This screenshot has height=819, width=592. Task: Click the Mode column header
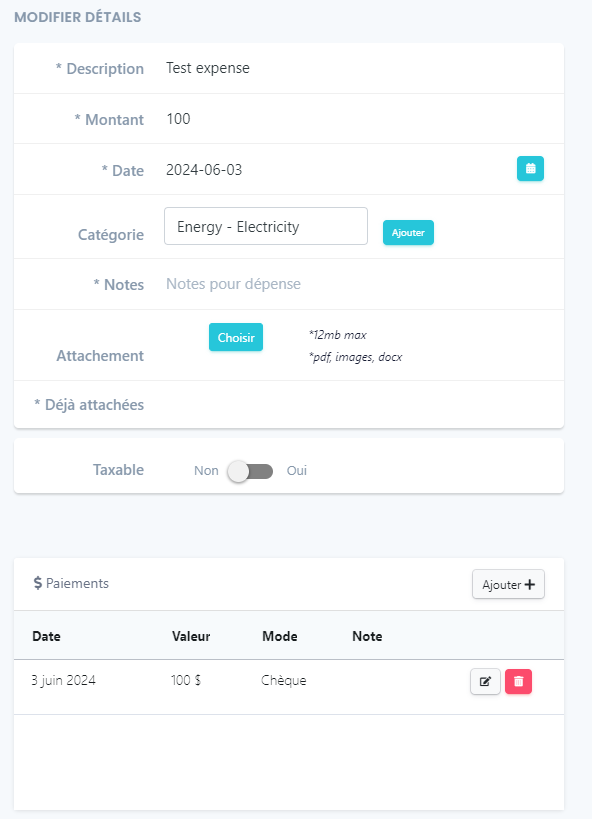click(280, 636)
